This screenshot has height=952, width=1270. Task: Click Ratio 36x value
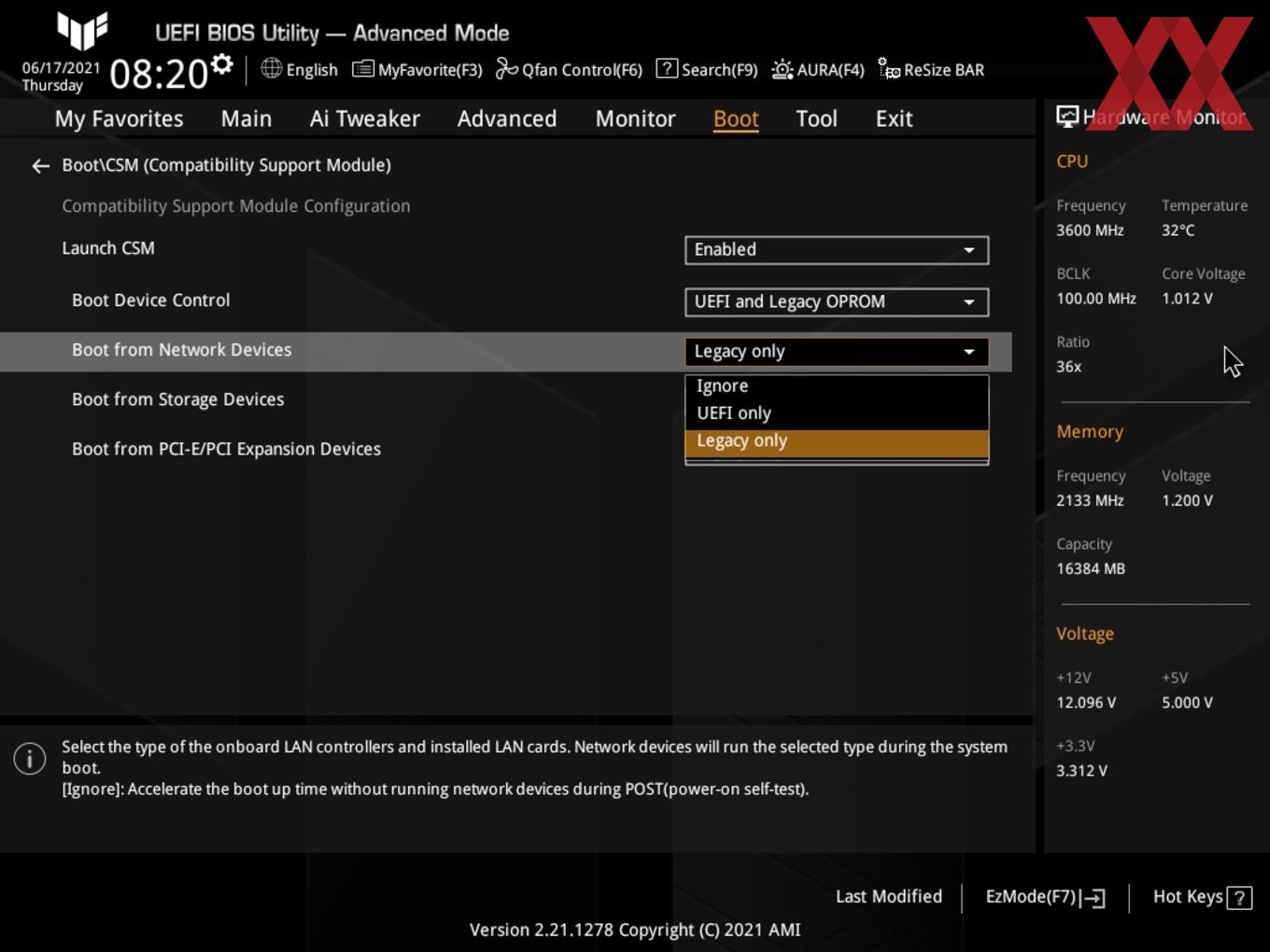click(x=1068, y=367)
